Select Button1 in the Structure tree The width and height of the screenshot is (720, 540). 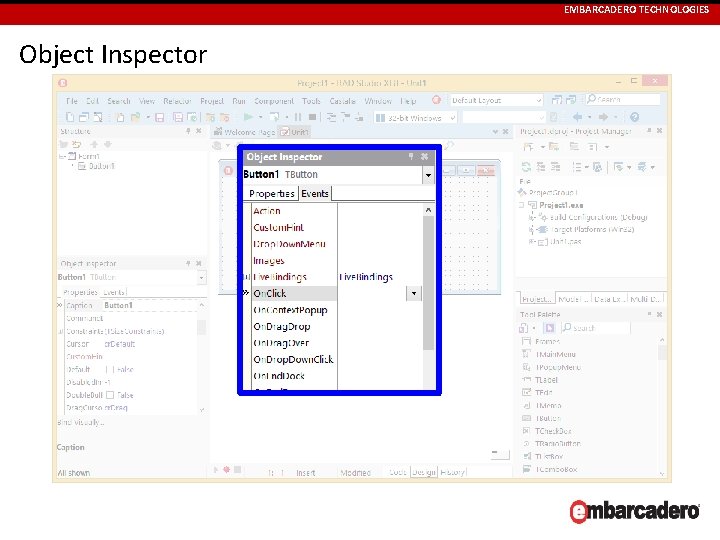(101, 166)
